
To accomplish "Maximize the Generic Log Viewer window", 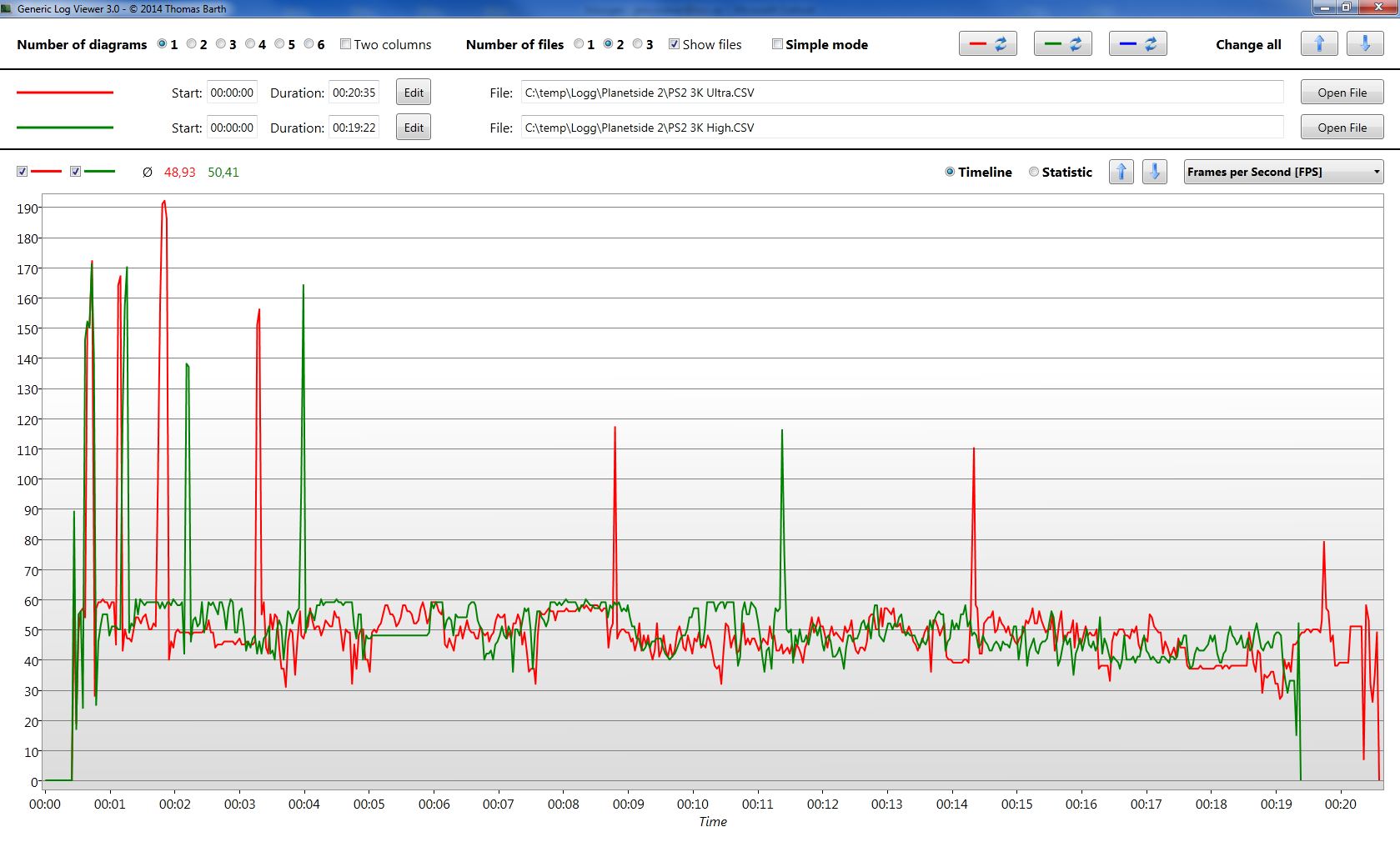I will 1346,8.
